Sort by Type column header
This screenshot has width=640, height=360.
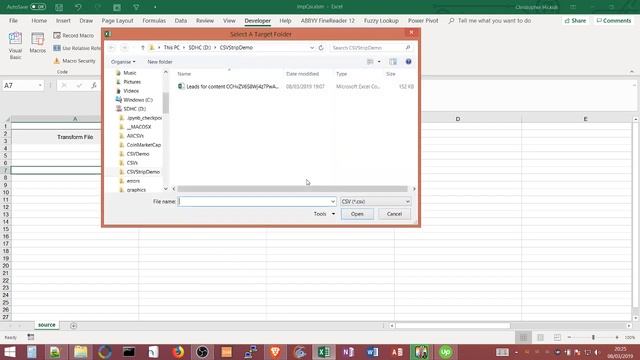[342, 74]
